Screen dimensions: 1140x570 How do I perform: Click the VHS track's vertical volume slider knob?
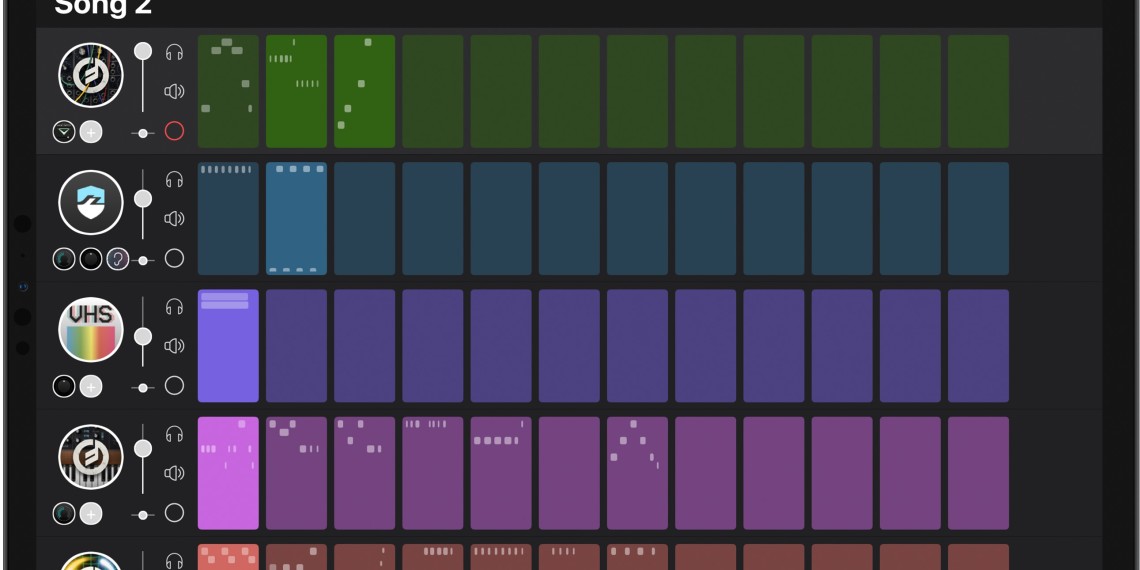click(143, 336)
